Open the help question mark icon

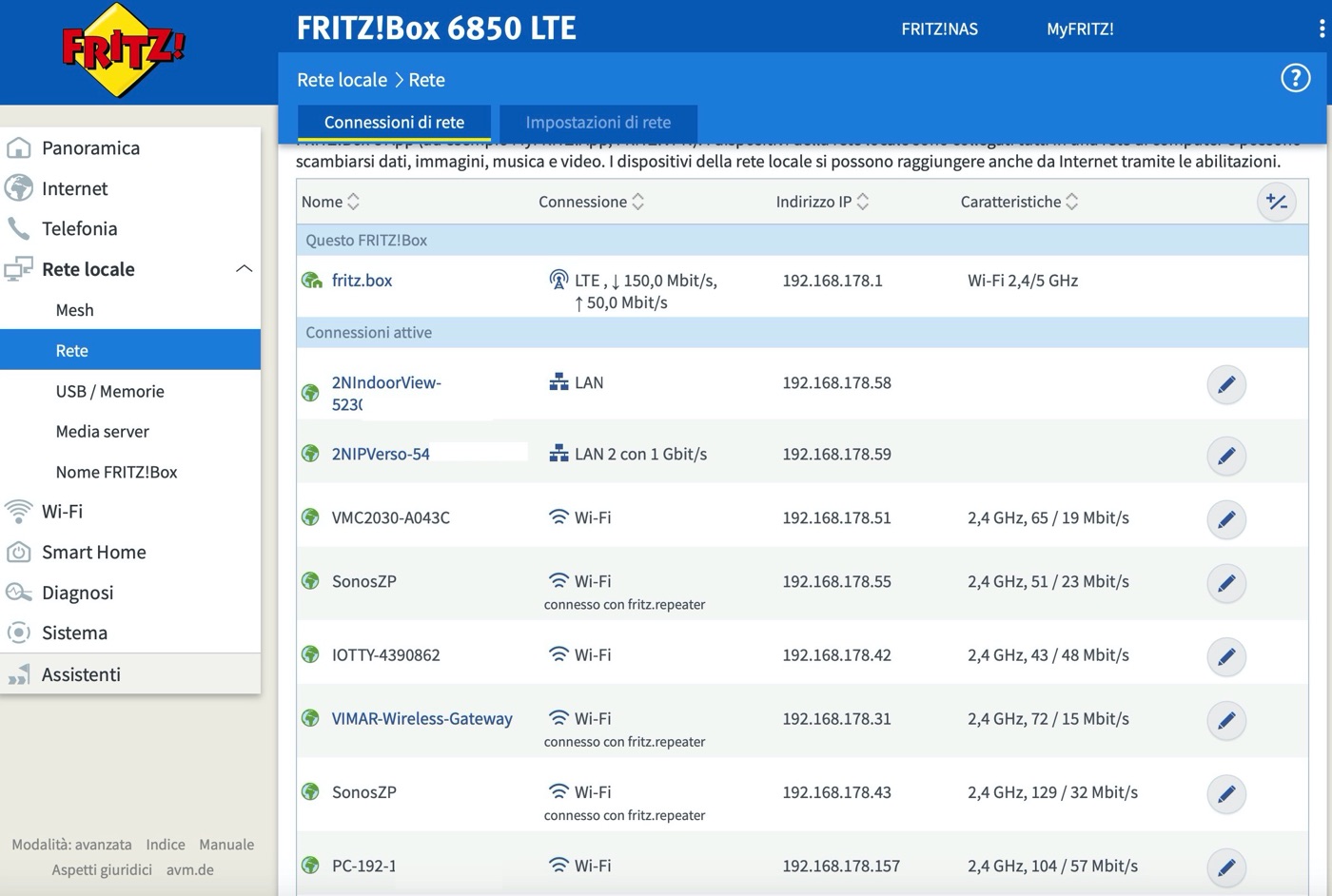[1295, 78]
